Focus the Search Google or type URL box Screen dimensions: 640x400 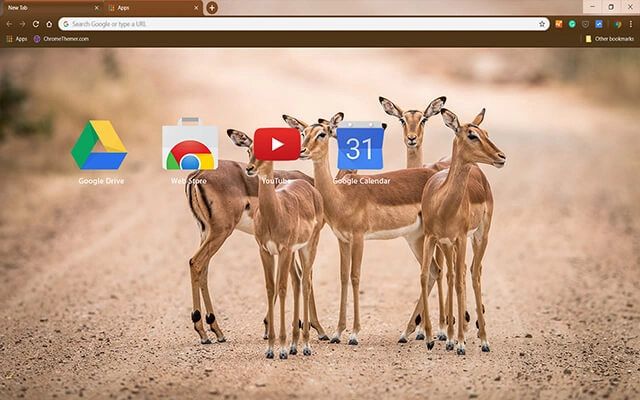[304, 24]
